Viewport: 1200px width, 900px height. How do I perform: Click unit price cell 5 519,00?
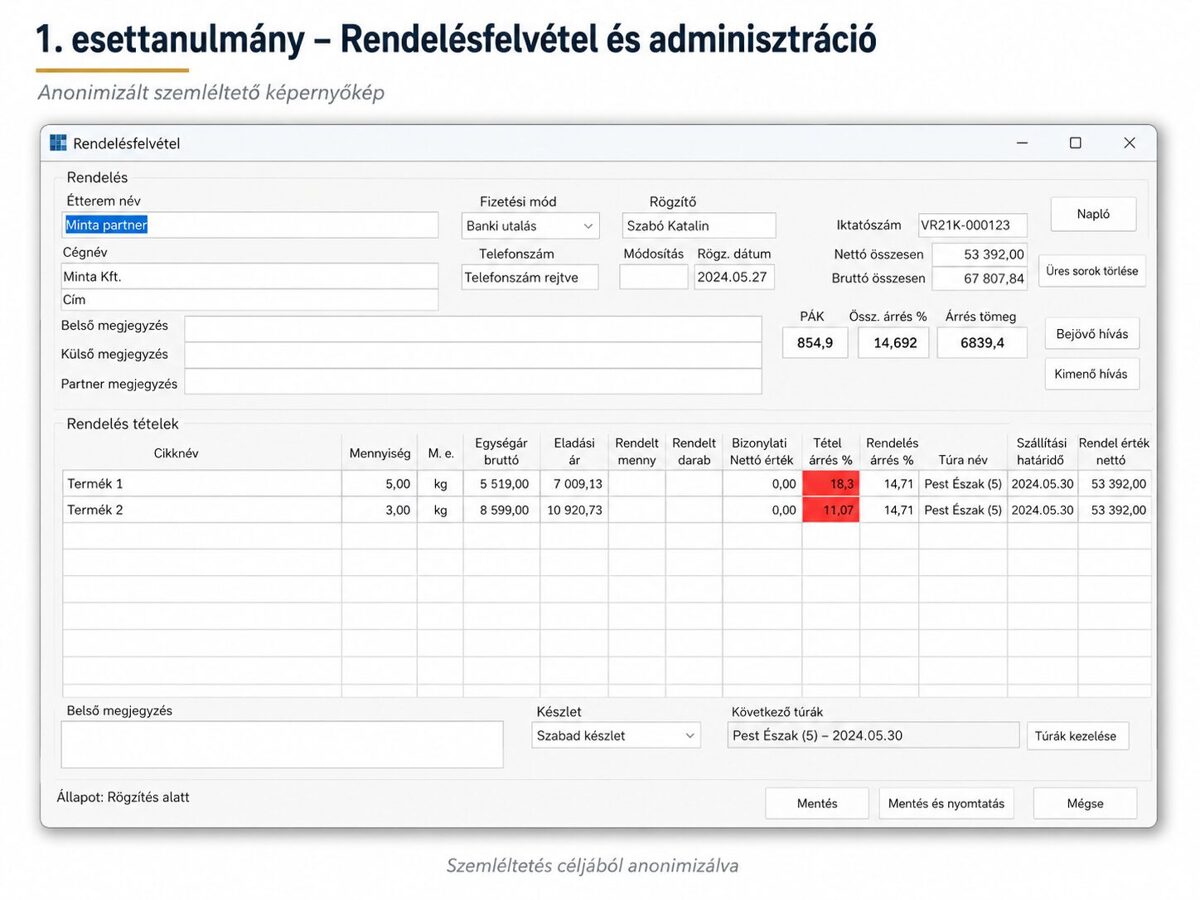pos(502,484)
